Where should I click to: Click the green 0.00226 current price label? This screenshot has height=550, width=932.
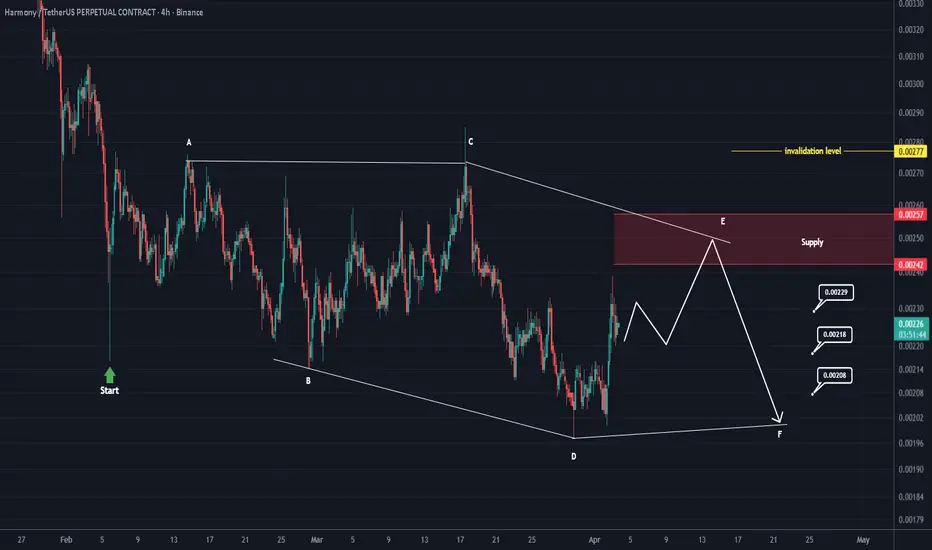(911, 324)
